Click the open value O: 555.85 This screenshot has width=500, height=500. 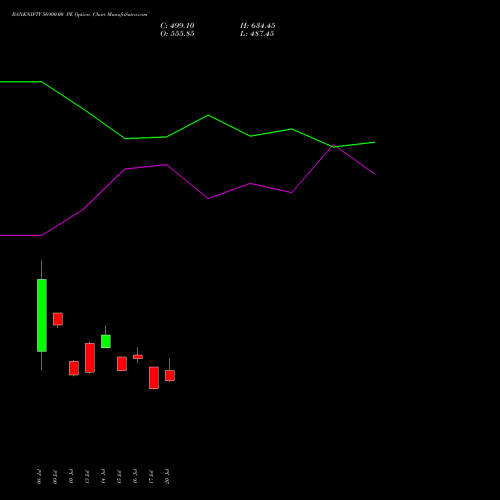point(177,34)
